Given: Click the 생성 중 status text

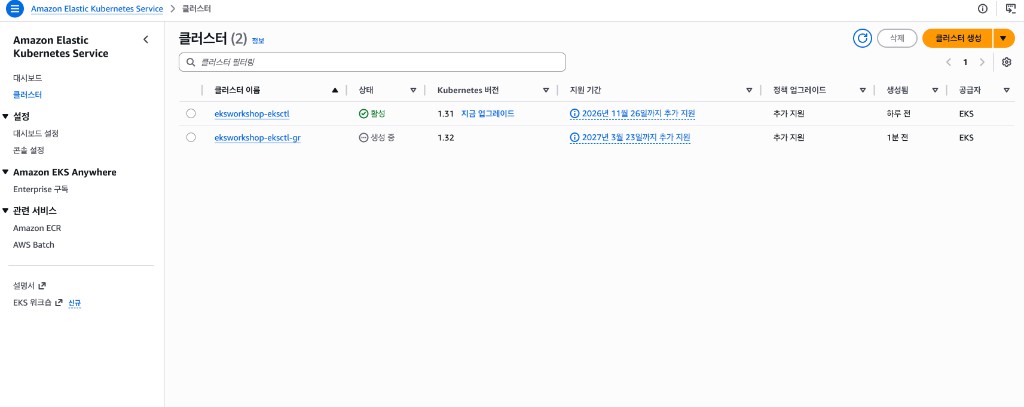Looking at the screenshot, I should (383, 138).
